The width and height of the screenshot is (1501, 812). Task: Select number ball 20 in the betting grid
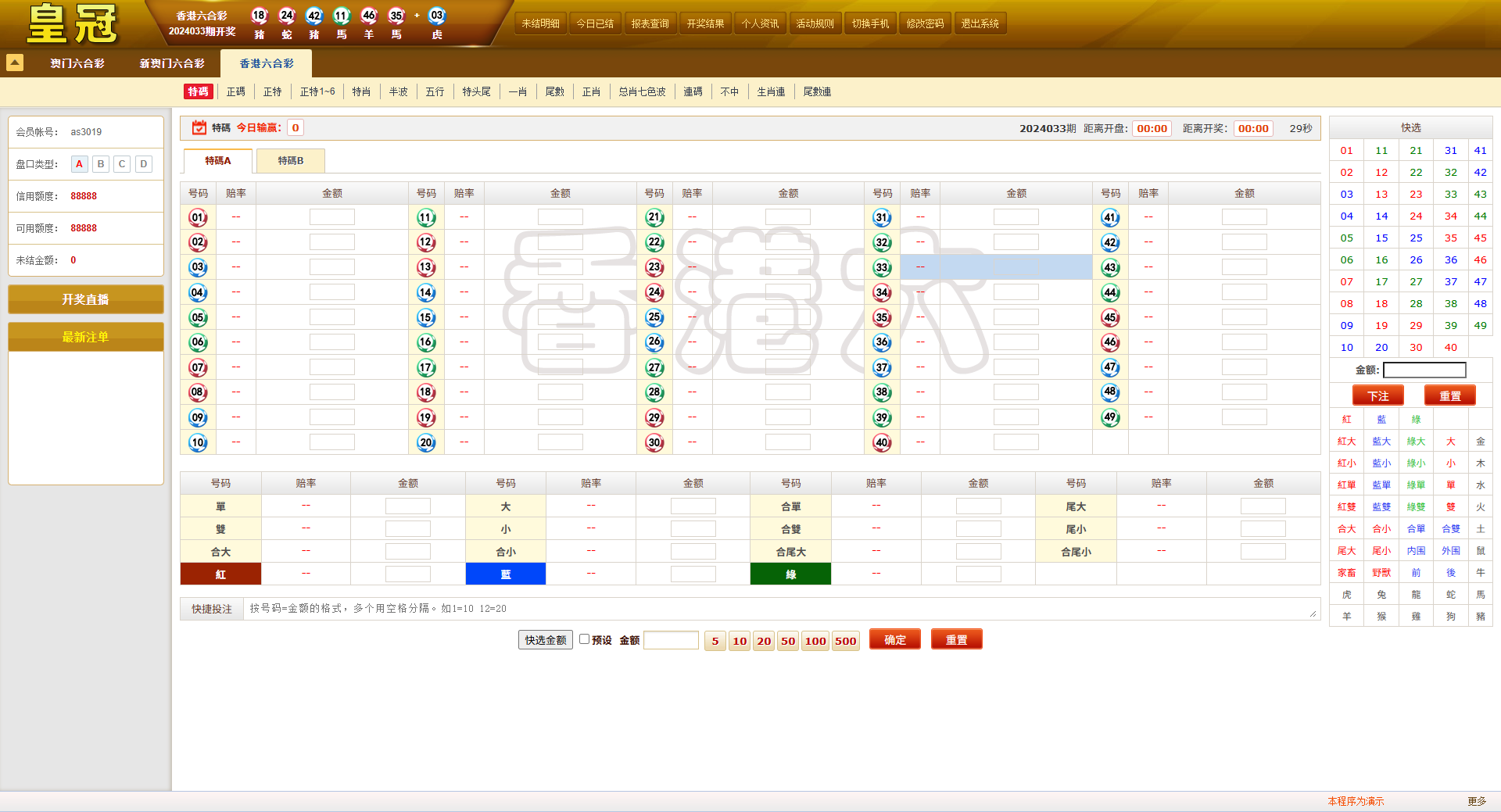point(426,442)
